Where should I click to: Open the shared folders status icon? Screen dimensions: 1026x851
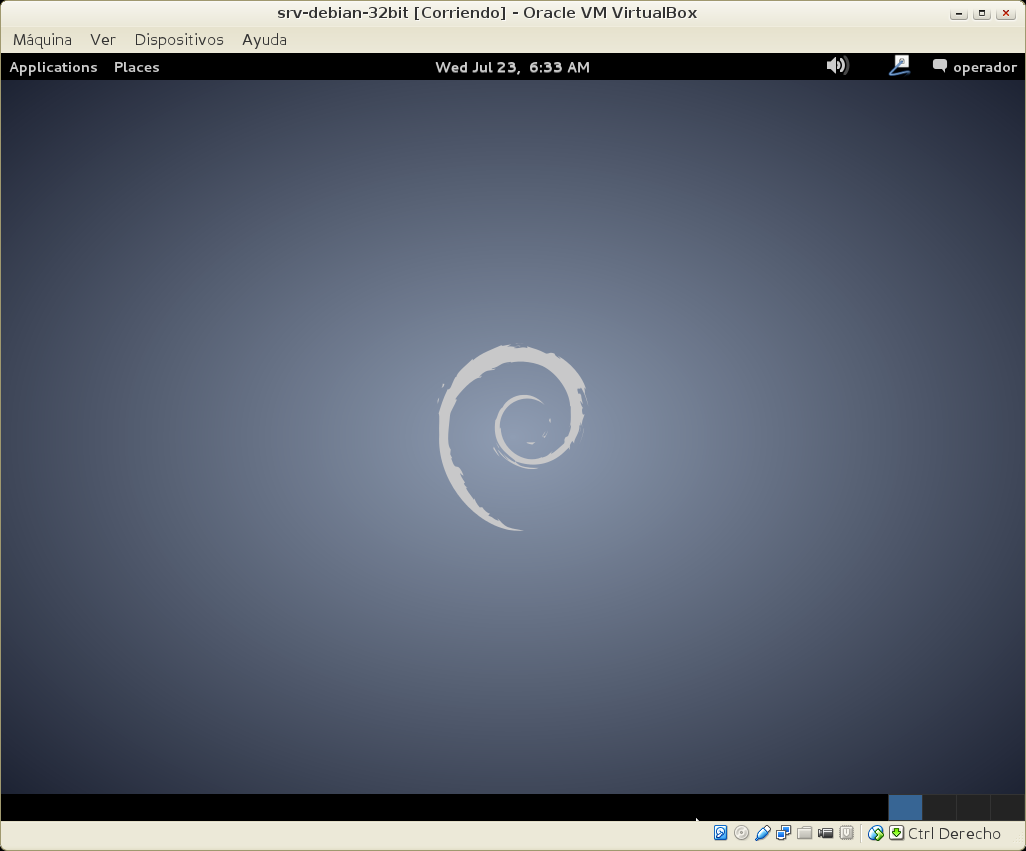[x=804, y=833]
